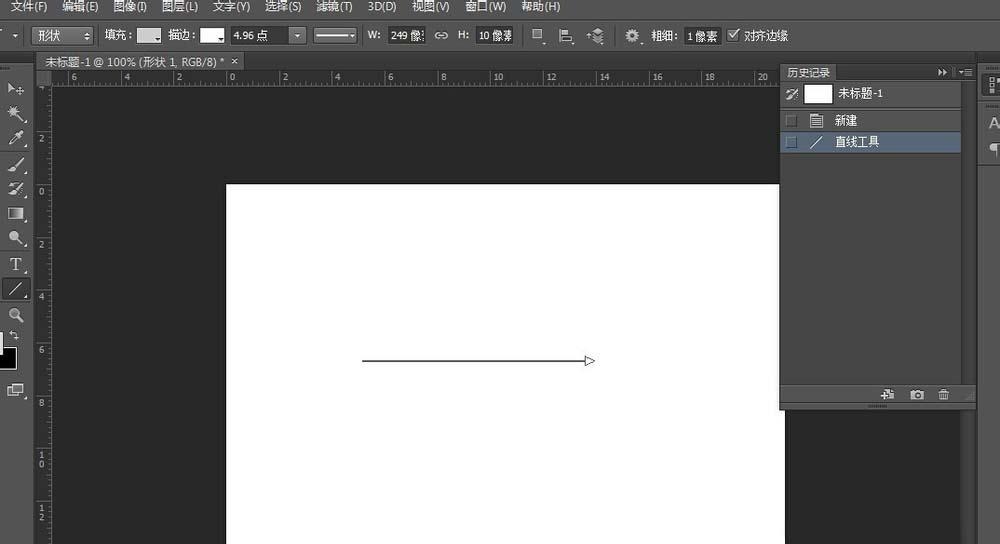Image resolution: width=1000 pixels, height=544 pixels.
Task: Open the stroke width dropdown arrow
Action: click(x=297, y=36)
